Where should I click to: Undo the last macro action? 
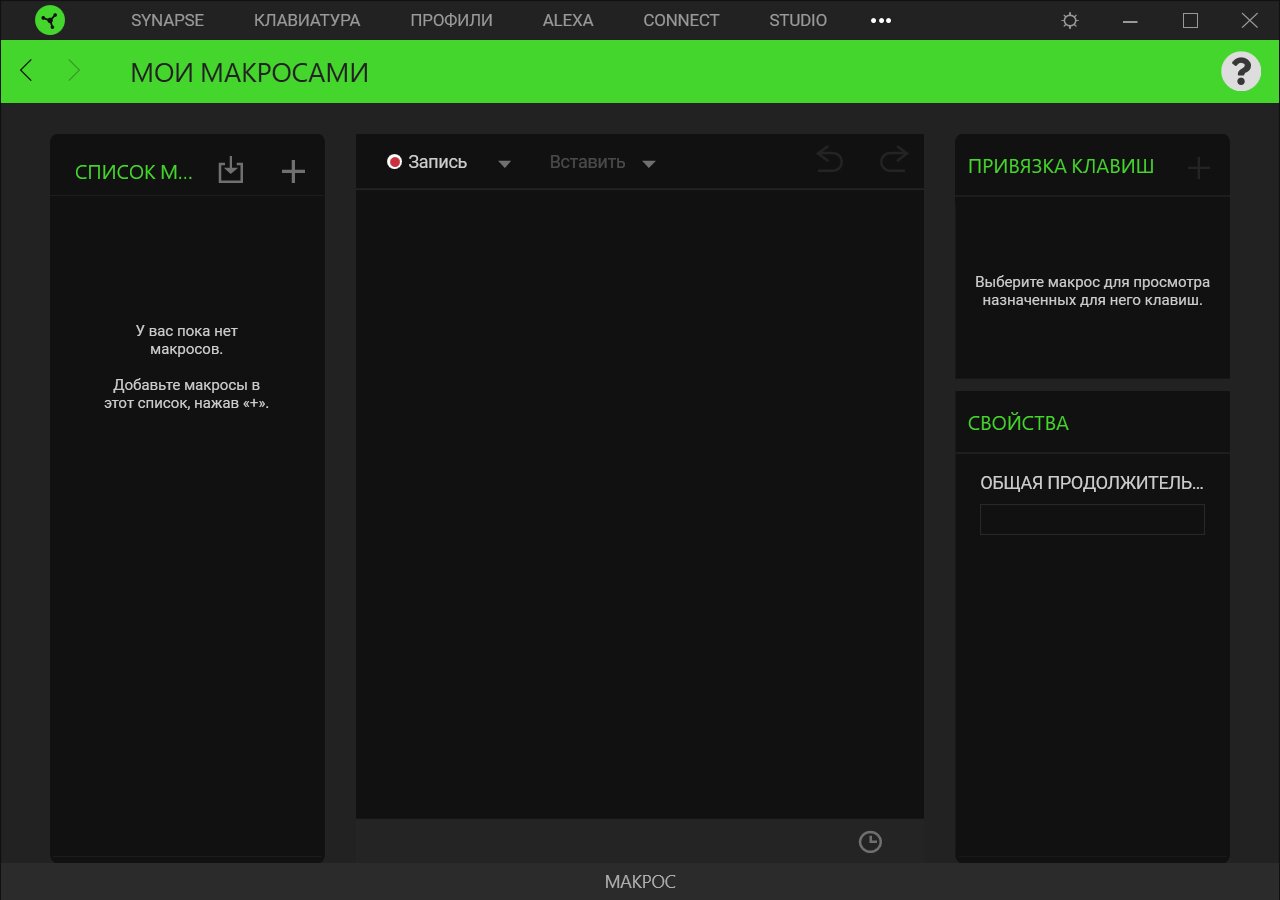pos(830,159)
